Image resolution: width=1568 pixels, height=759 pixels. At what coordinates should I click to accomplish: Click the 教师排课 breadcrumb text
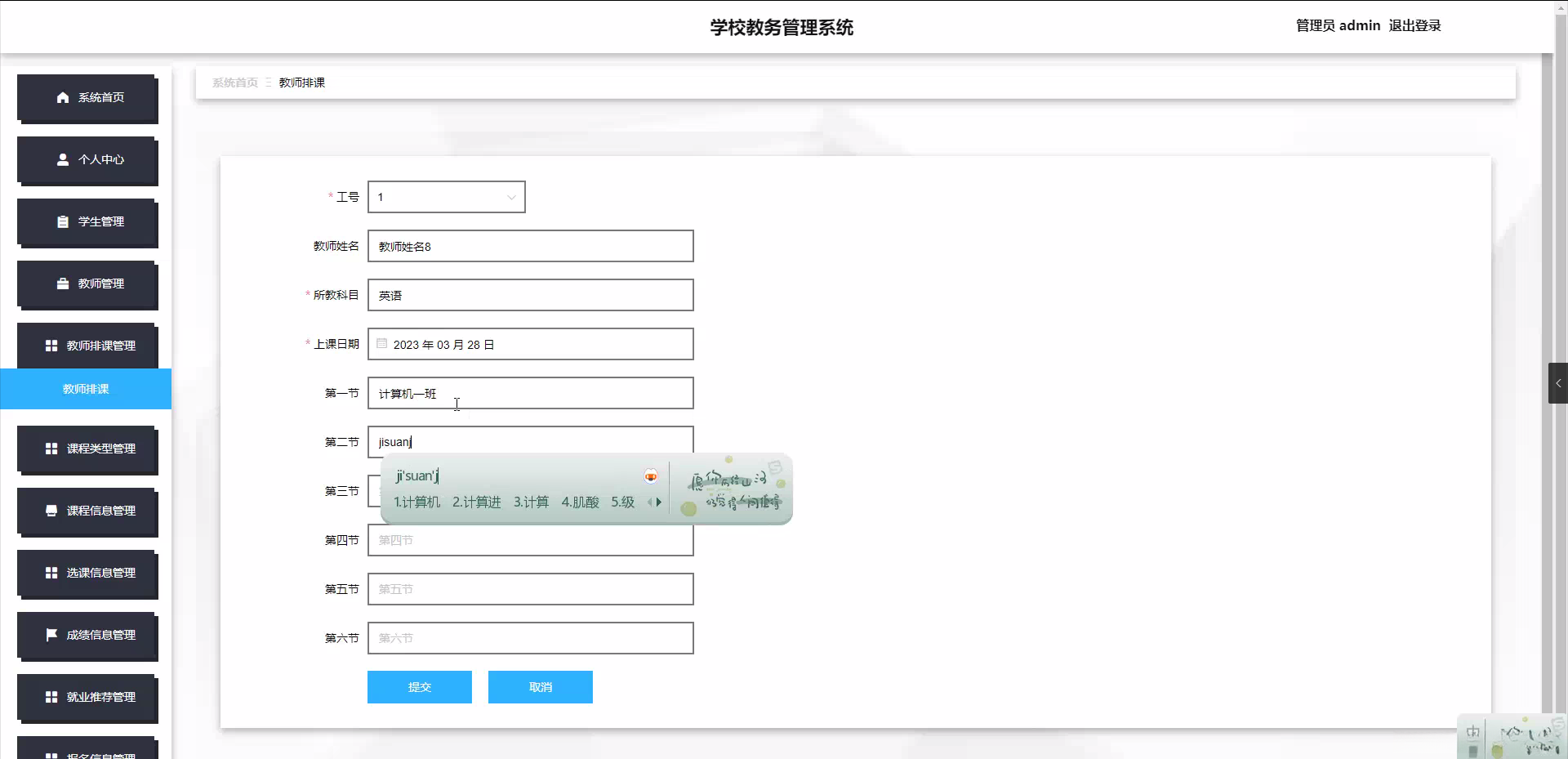[302, 83]
